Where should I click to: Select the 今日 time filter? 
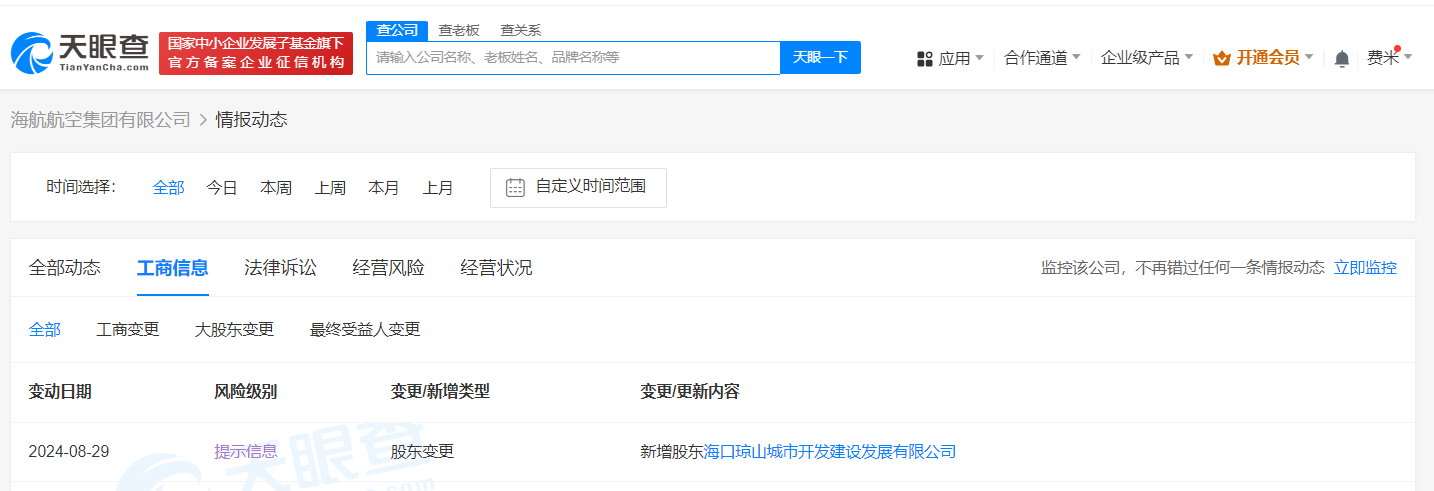[222, 188]
